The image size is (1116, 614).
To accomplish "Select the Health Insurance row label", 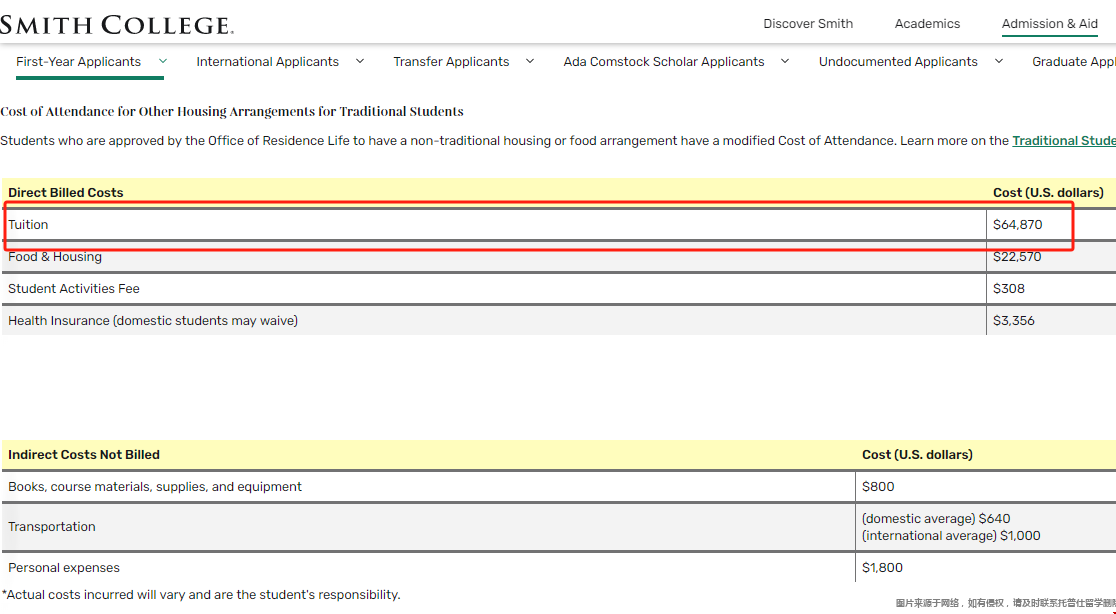I will pos(153,321).
